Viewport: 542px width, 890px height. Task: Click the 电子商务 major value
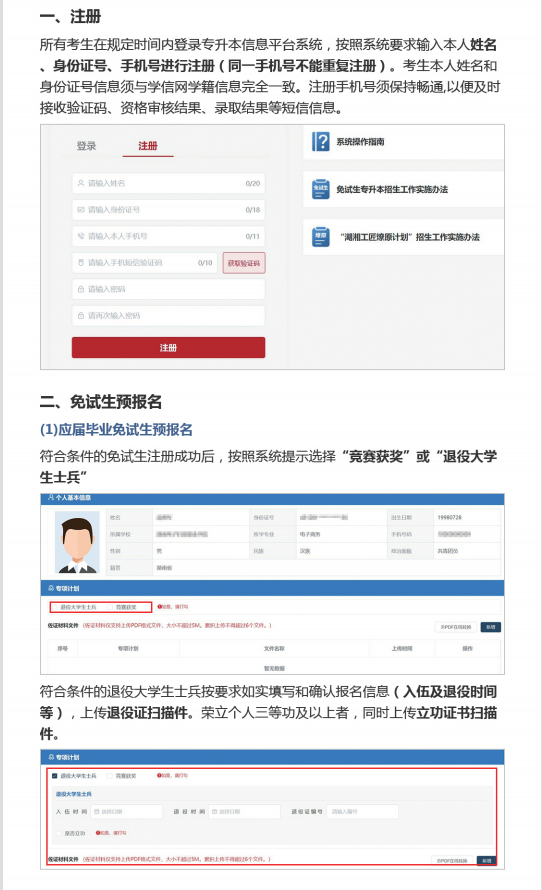click(x=310, y=534)
